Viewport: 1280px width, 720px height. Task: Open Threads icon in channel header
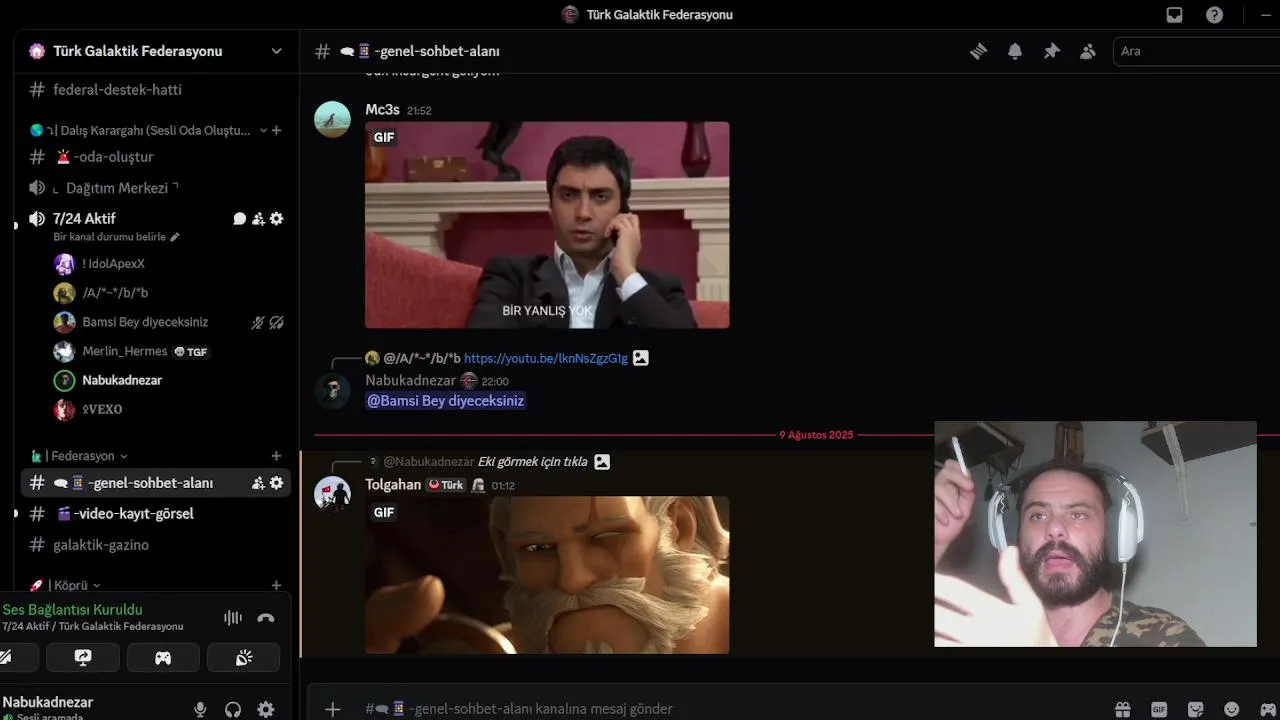point(979,51)
